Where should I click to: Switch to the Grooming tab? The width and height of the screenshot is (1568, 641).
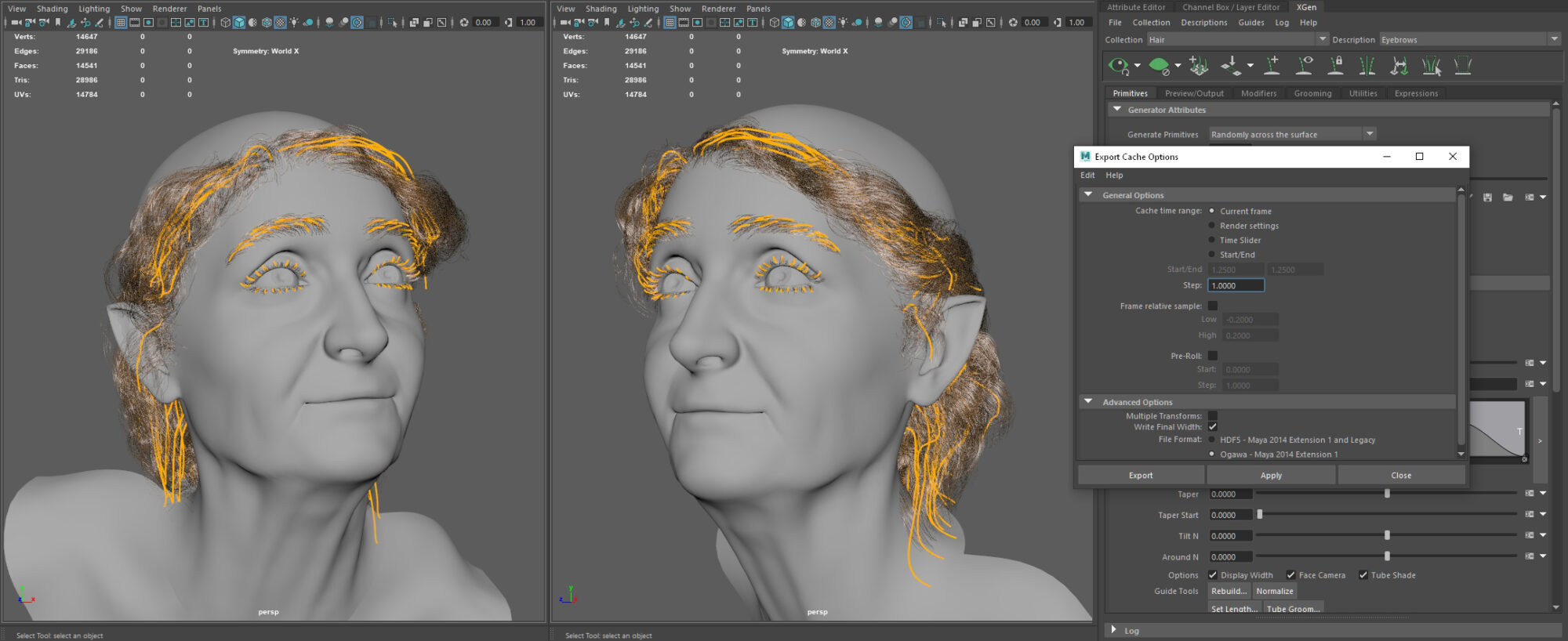[x=1312, y=93]
